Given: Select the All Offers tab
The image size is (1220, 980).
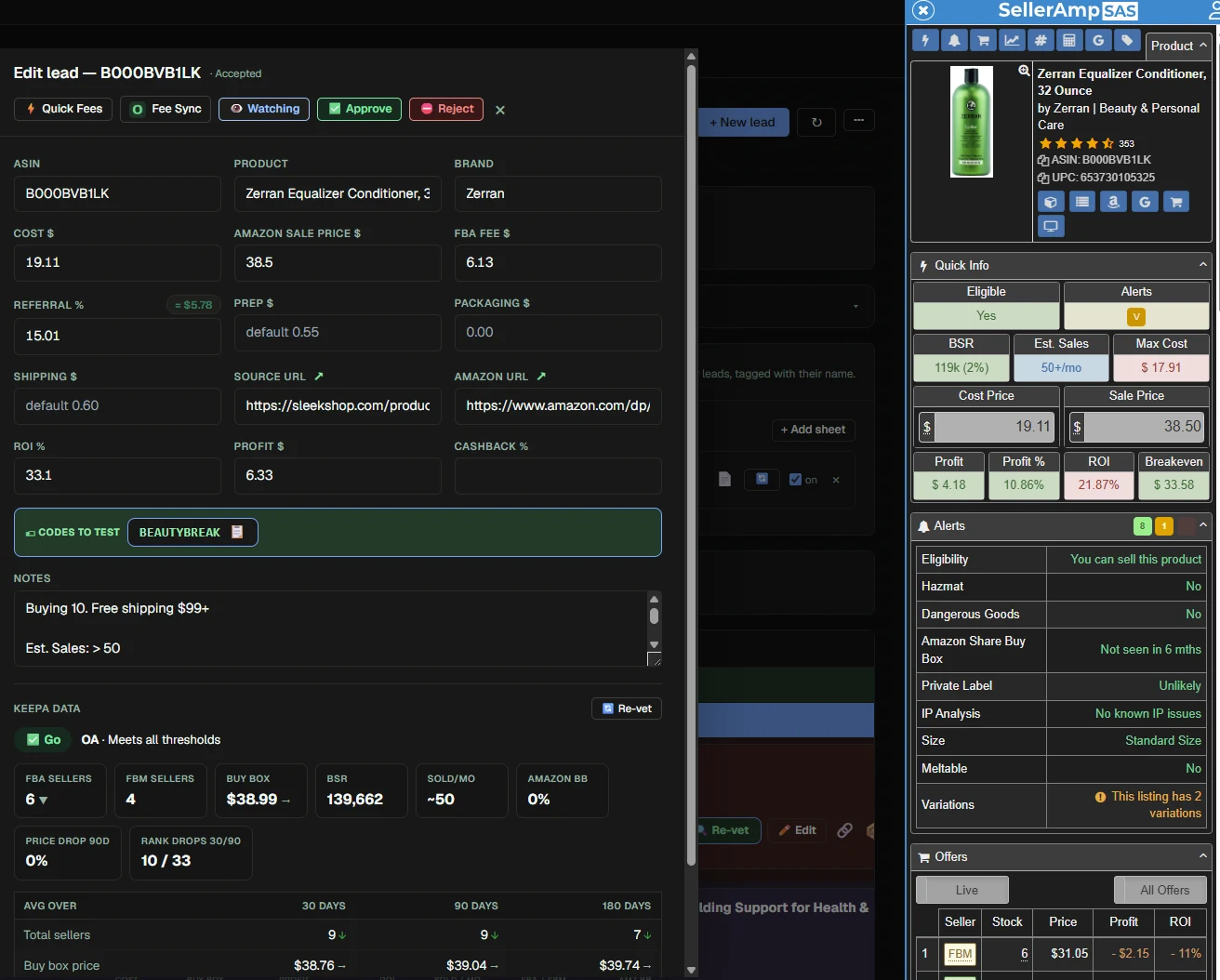Looking at the screenshot, I should click(1160, 890).
